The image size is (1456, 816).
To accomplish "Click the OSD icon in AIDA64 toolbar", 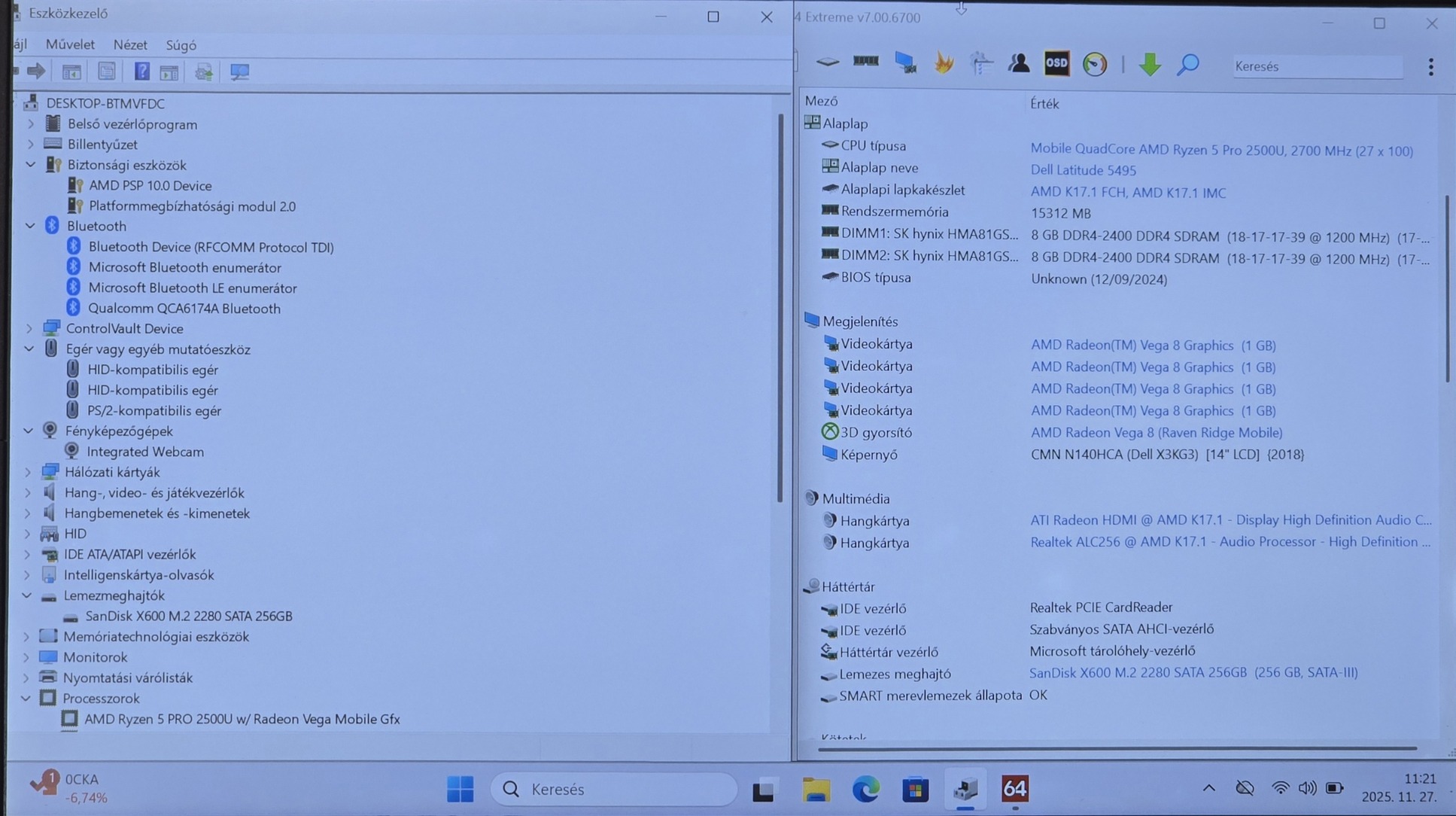I will point(1056,64).
